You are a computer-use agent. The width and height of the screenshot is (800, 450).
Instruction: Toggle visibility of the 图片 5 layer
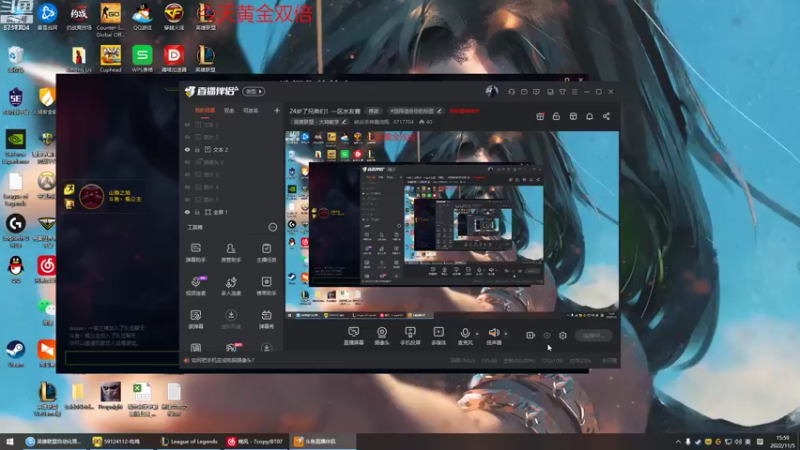point(187,199)
